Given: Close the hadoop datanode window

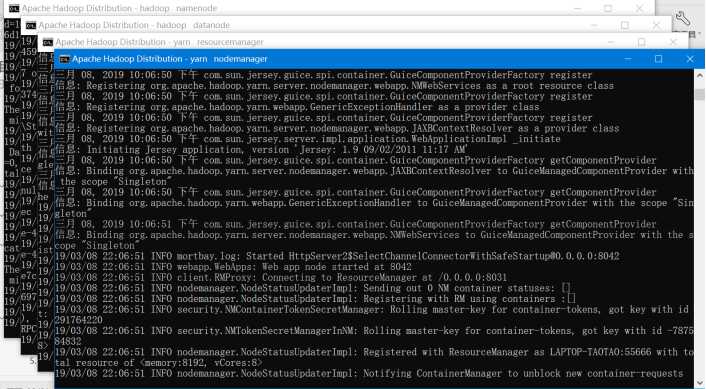Looking at the screenshot, I should (x=656, y=26).
